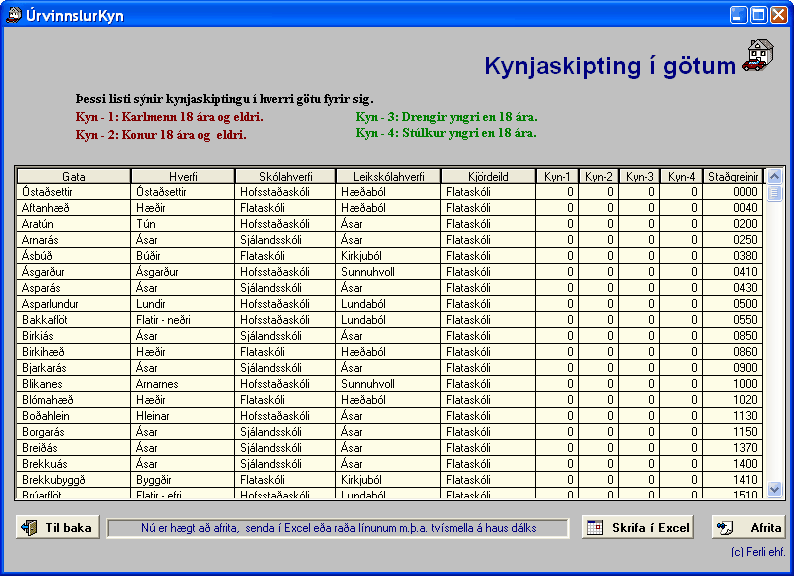Image resolution: width=794 pixels, height=576 pixels.
Task: Click Staðgreinir value 0200
Action: (x=733, y=223)
